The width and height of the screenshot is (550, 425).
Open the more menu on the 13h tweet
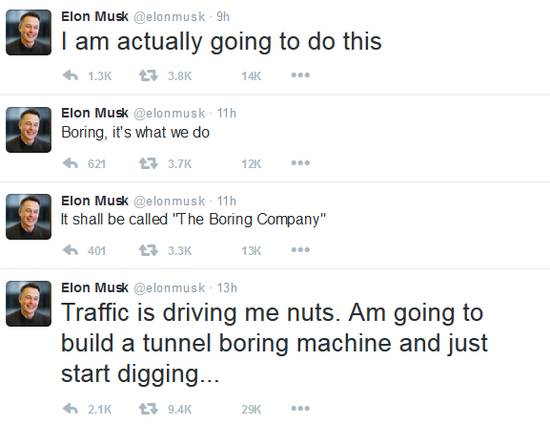300,409
